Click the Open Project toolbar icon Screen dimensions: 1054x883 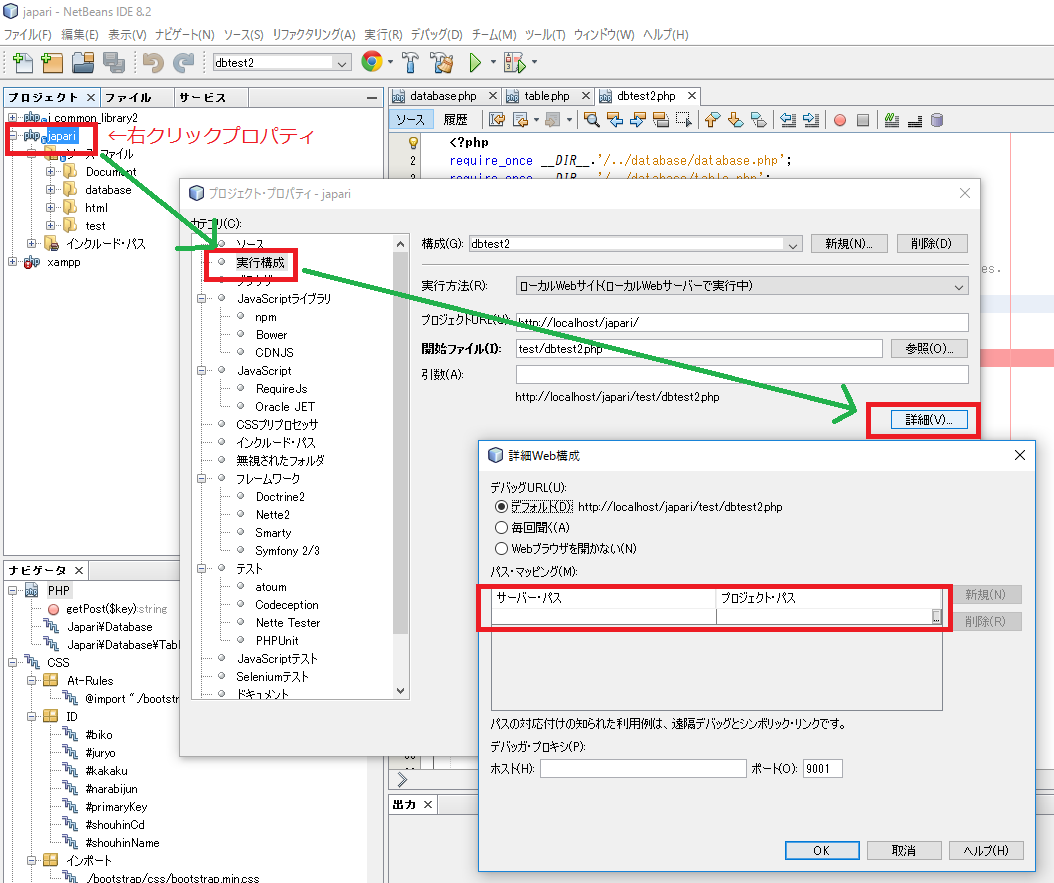point(83,62)
